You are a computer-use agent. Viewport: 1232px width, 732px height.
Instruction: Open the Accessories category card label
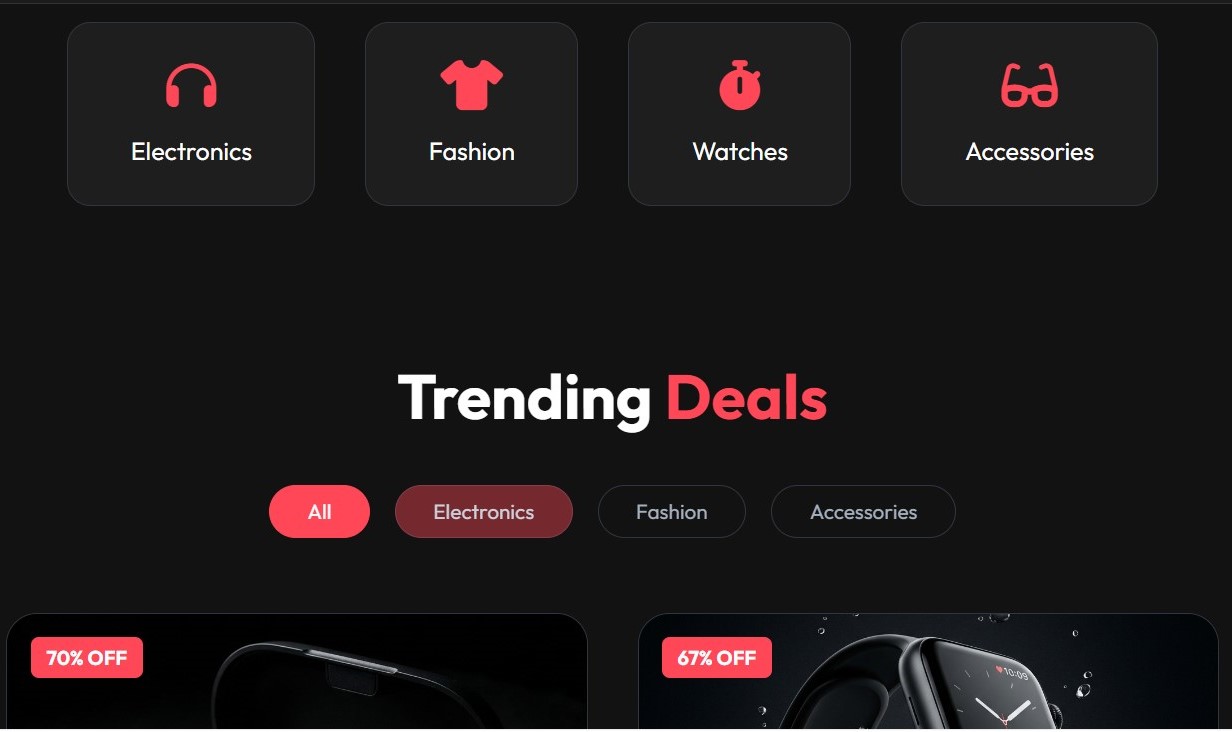click(1029, 152)
